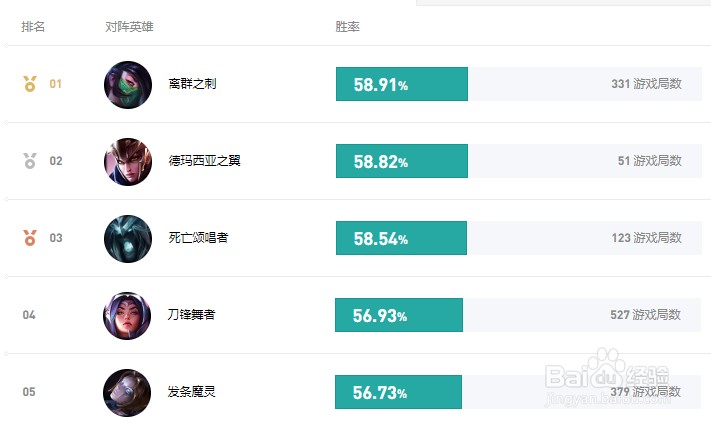Open the 刀锋舞者 hero name link
The image size is (711, 424).
pos(191,315)
